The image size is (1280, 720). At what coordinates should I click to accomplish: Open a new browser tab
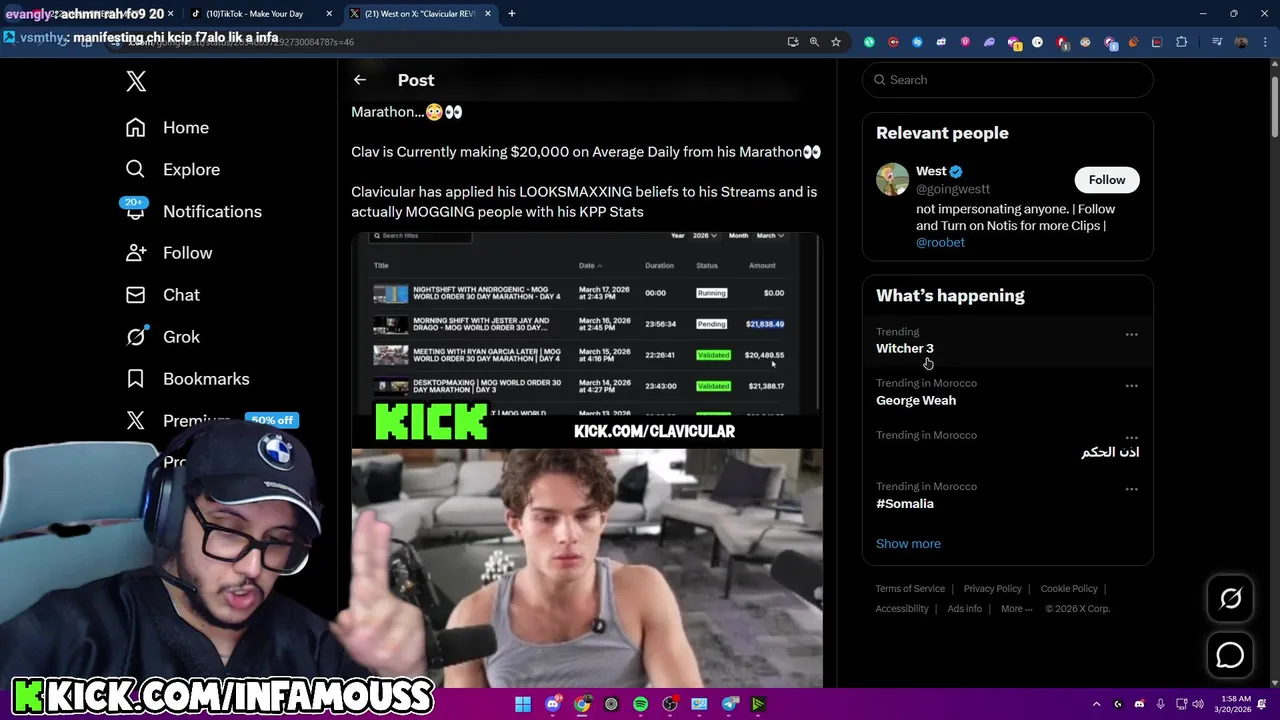tap(511, 14)
